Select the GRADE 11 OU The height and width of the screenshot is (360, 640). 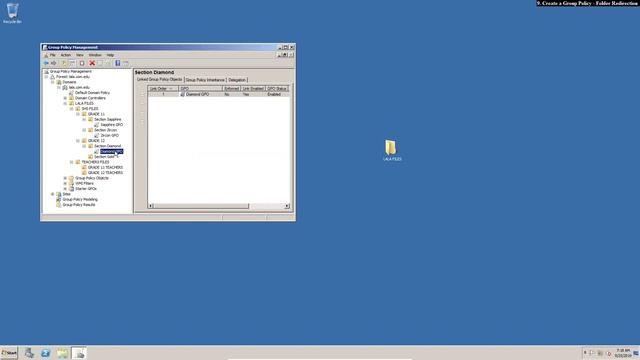pos(96,114)
